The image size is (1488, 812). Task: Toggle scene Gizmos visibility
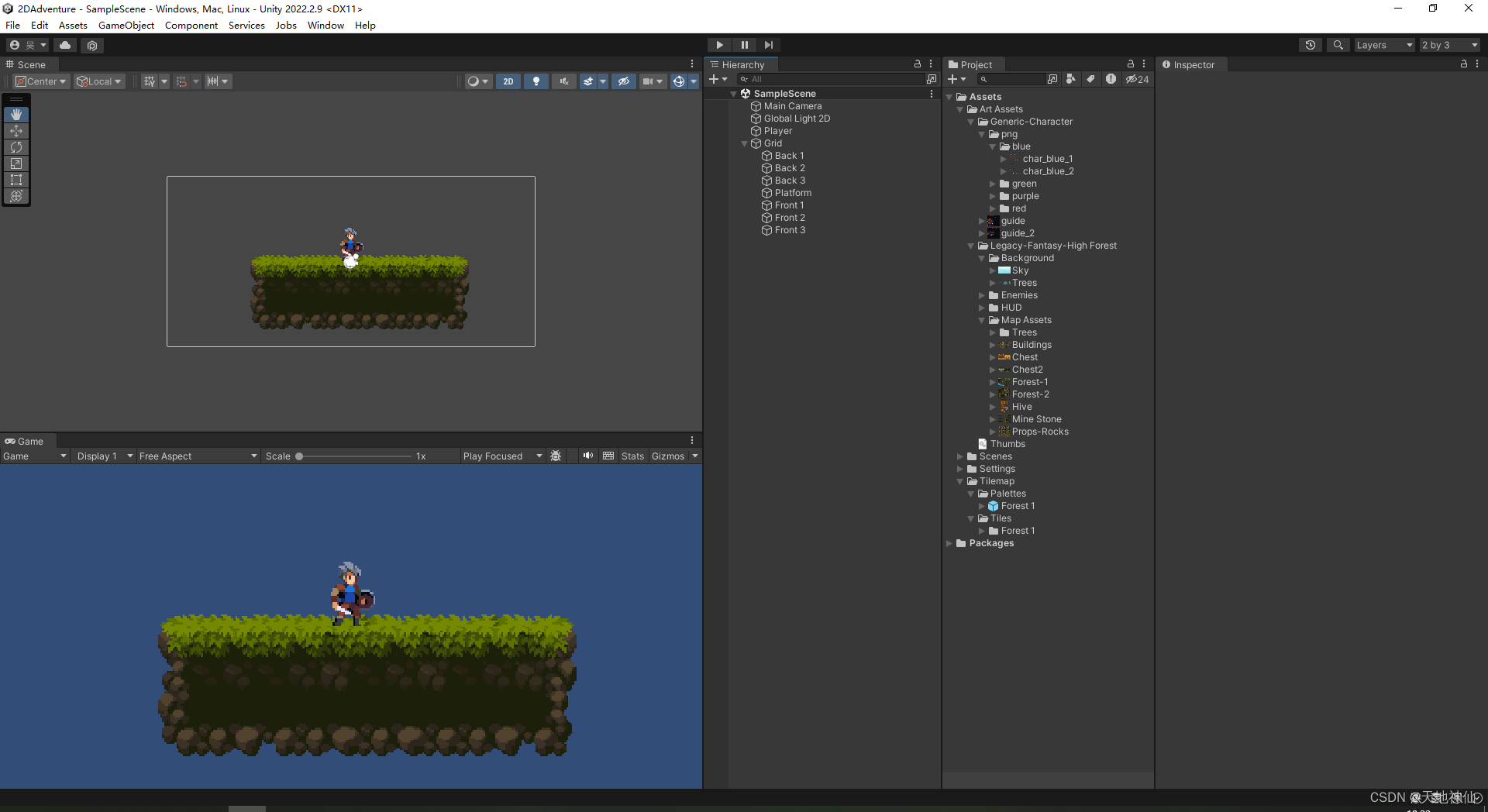678,81
